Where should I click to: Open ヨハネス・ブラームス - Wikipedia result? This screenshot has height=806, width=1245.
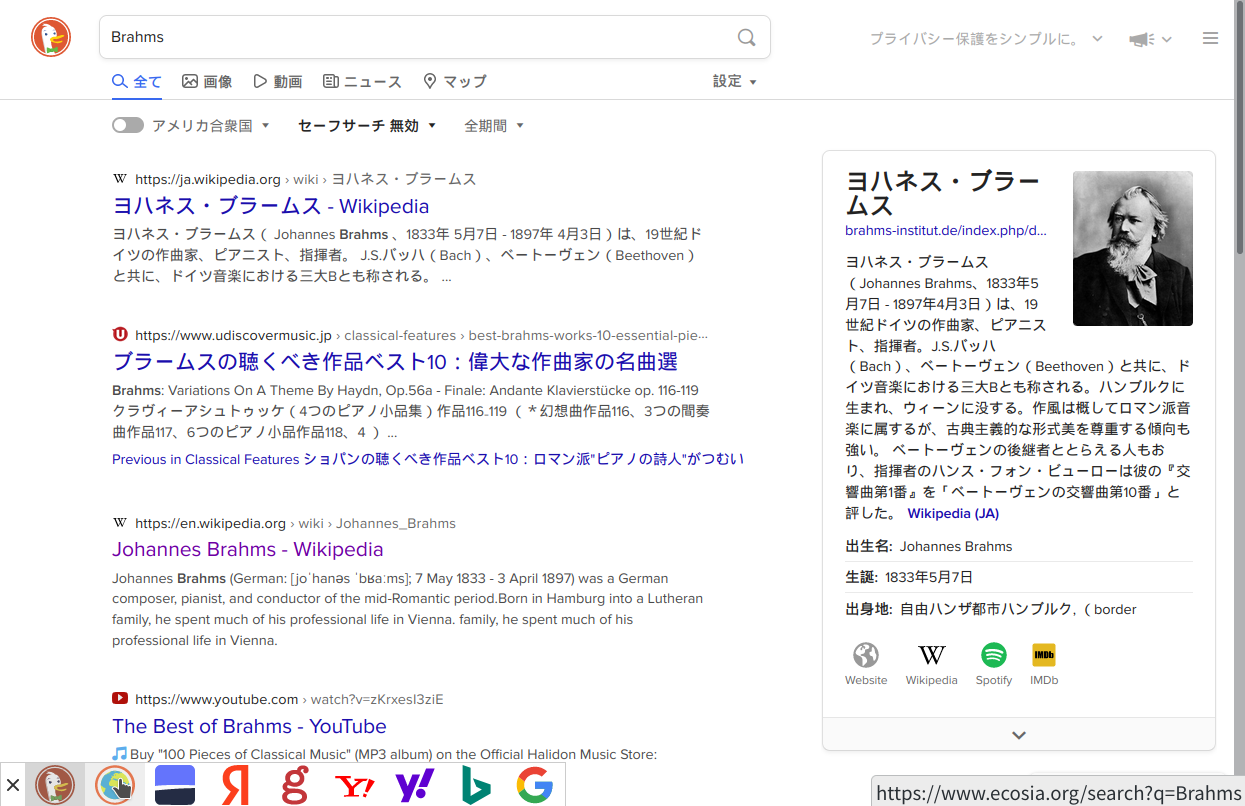pos(271,206)
